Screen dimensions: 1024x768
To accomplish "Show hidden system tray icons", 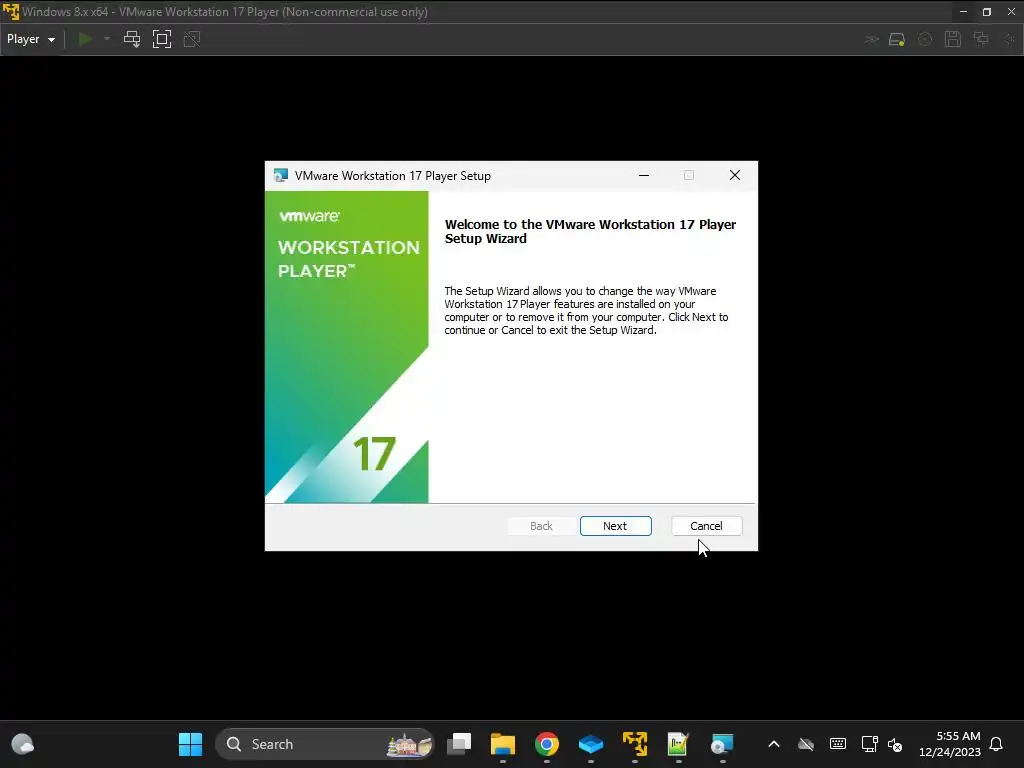I will (774, 744).
